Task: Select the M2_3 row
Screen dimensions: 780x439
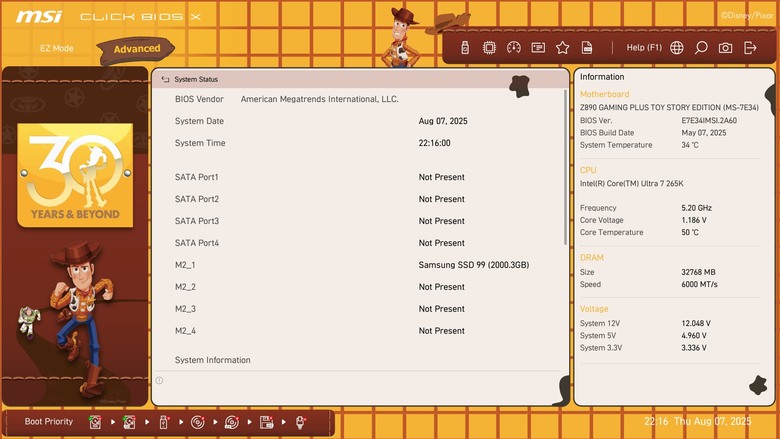Action: [x=359, y=309]
